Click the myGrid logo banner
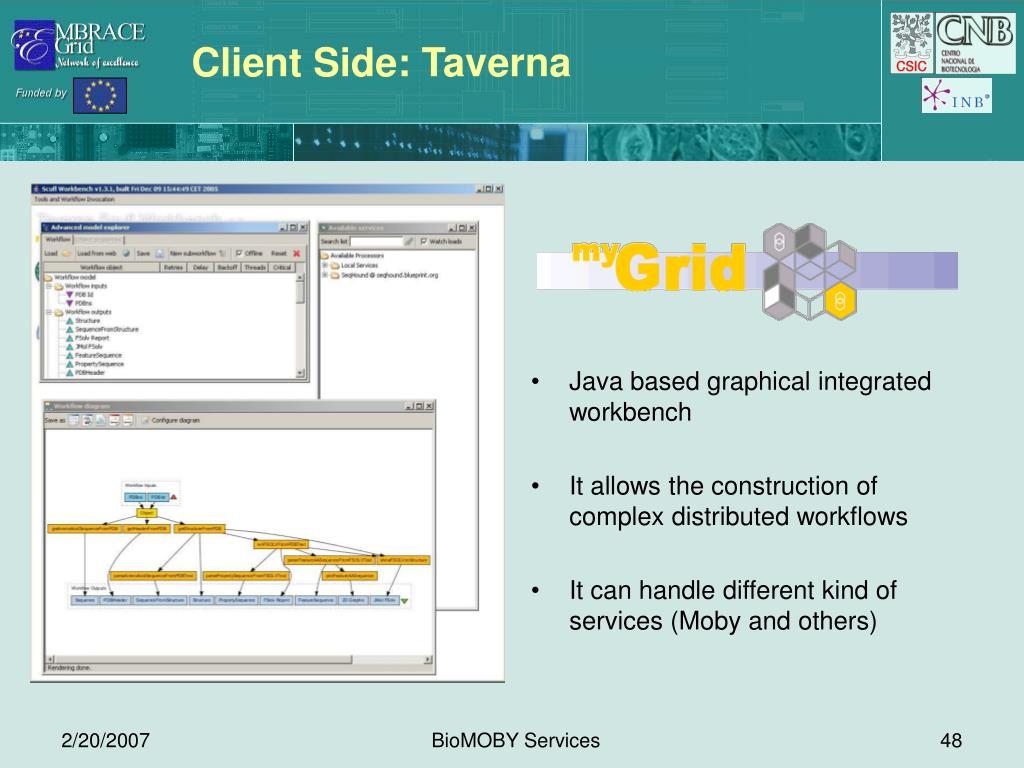 pyautogui.click(x=747, y=270)
